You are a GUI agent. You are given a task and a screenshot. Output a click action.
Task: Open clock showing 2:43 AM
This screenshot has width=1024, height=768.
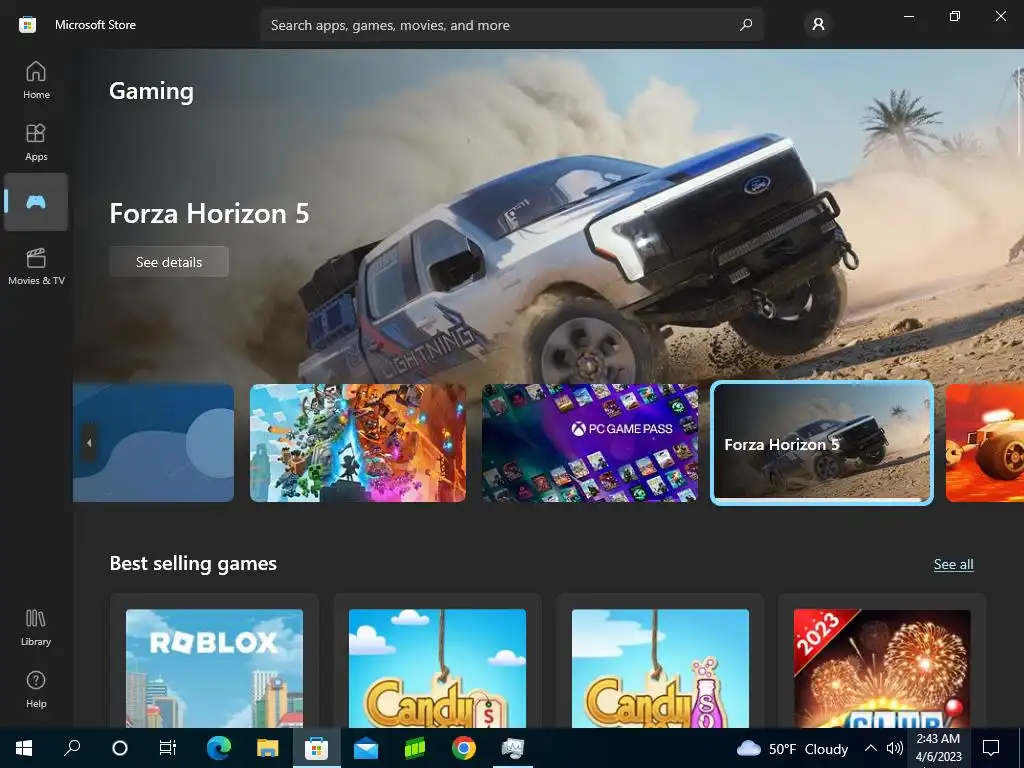(938, 748)
